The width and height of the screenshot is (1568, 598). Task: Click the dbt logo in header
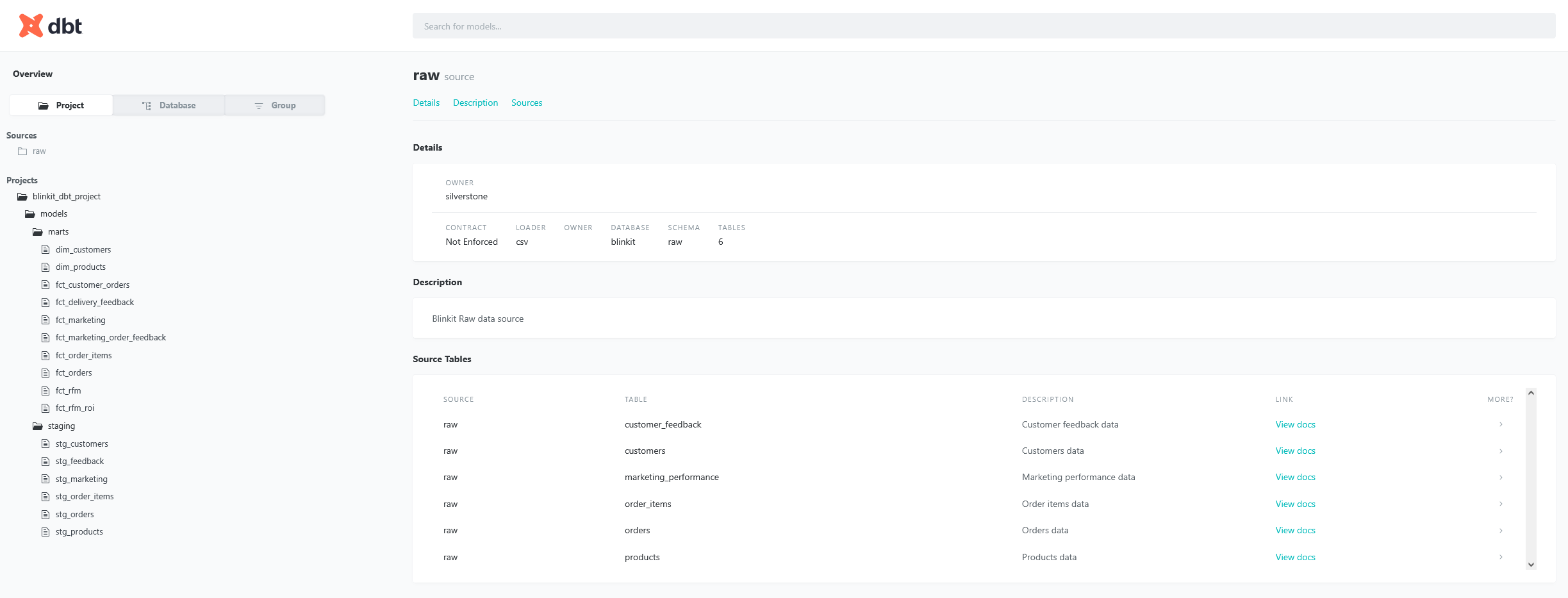[x=50, y=26]
